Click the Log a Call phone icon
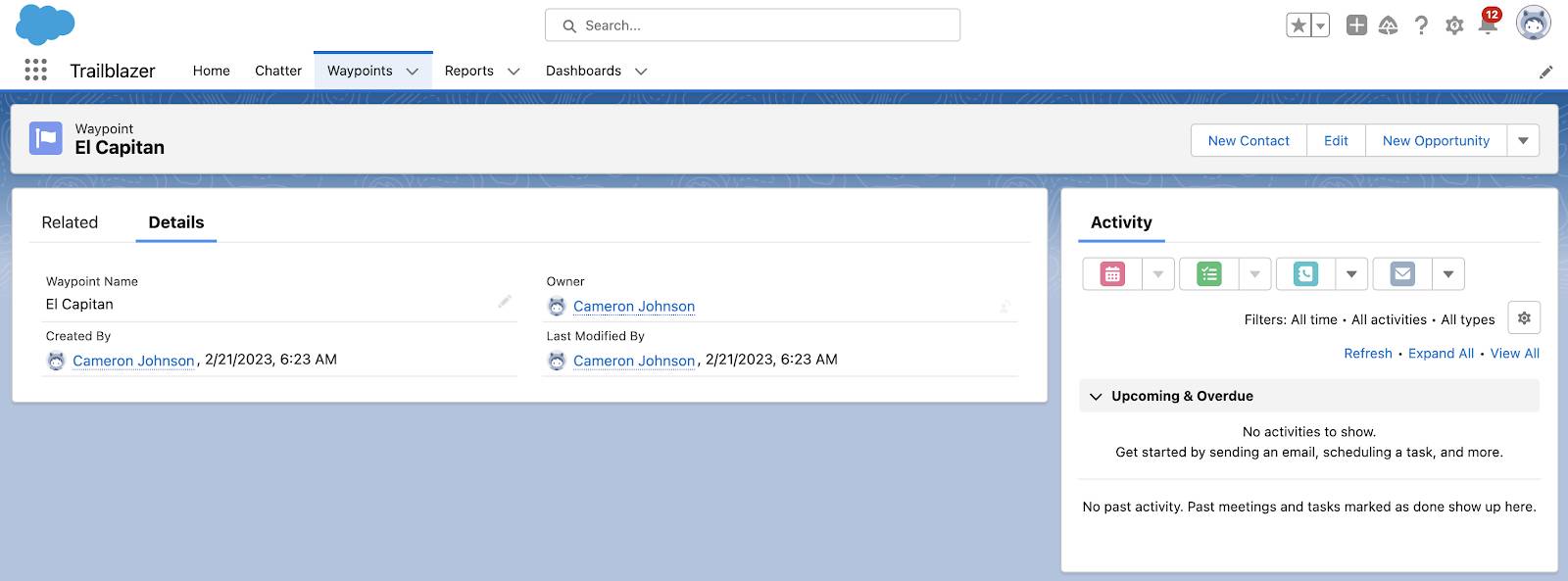 click(1305, 274)
